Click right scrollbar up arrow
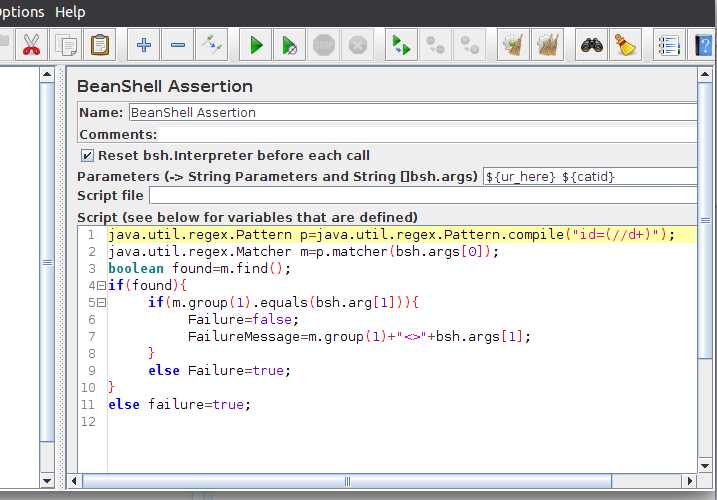The height and width of the screenshot is (500, 717). [x=705, y=74]
